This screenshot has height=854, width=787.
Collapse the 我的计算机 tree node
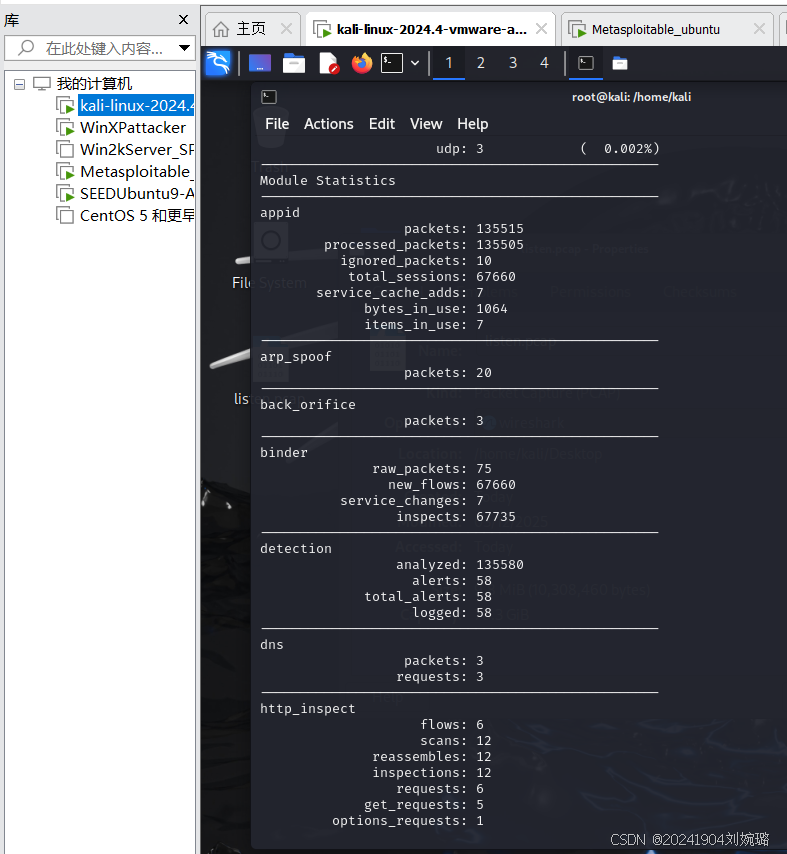pos(20,84)
